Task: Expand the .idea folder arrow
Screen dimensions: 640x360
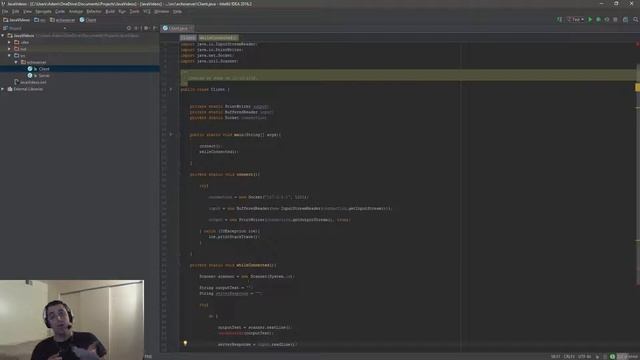Action: [x=9, y=42]
